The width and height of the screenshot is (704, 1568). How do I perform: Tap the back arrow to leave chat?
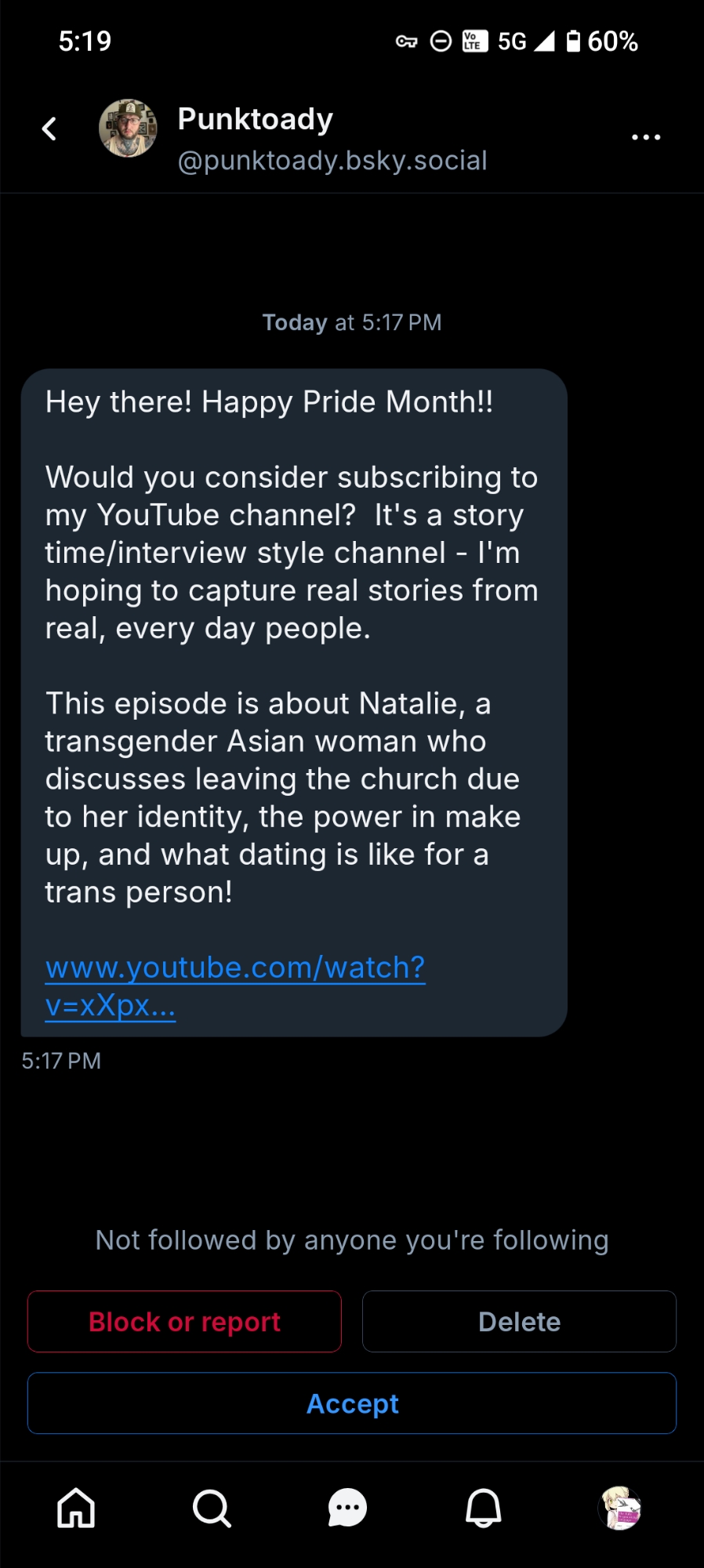(49, 129)
